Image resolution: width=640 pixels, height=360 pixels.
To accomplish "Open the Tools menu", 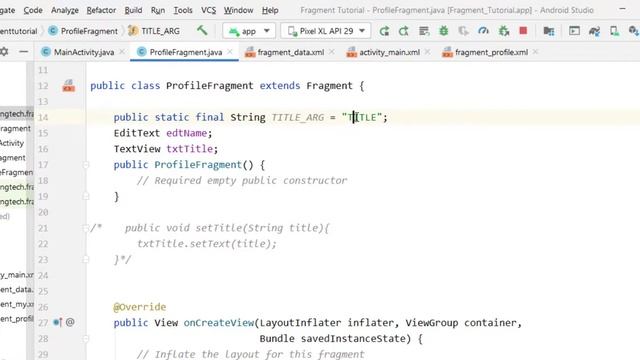I will point(183,10).
